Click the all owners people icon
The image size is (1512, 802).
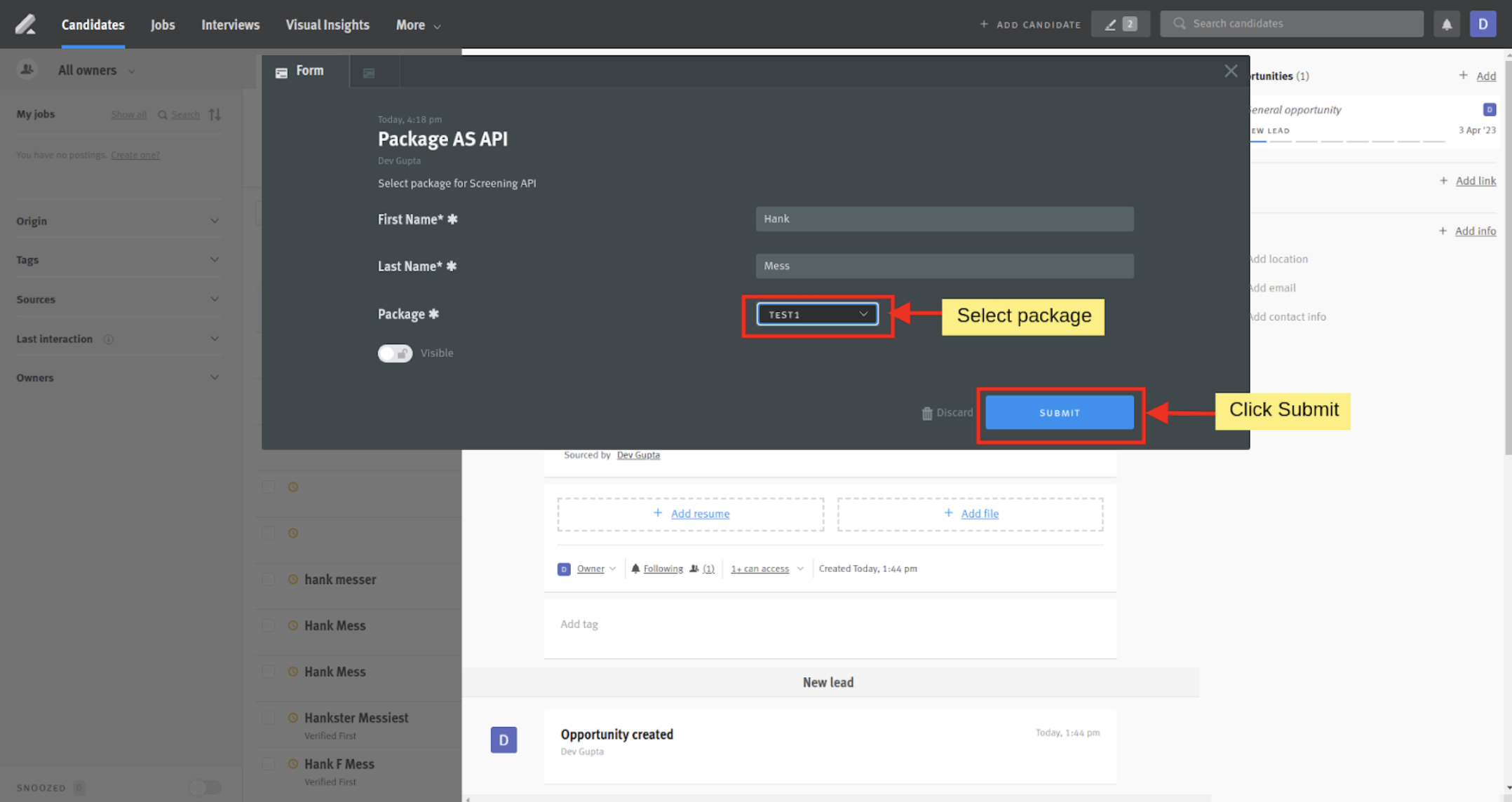27,70
